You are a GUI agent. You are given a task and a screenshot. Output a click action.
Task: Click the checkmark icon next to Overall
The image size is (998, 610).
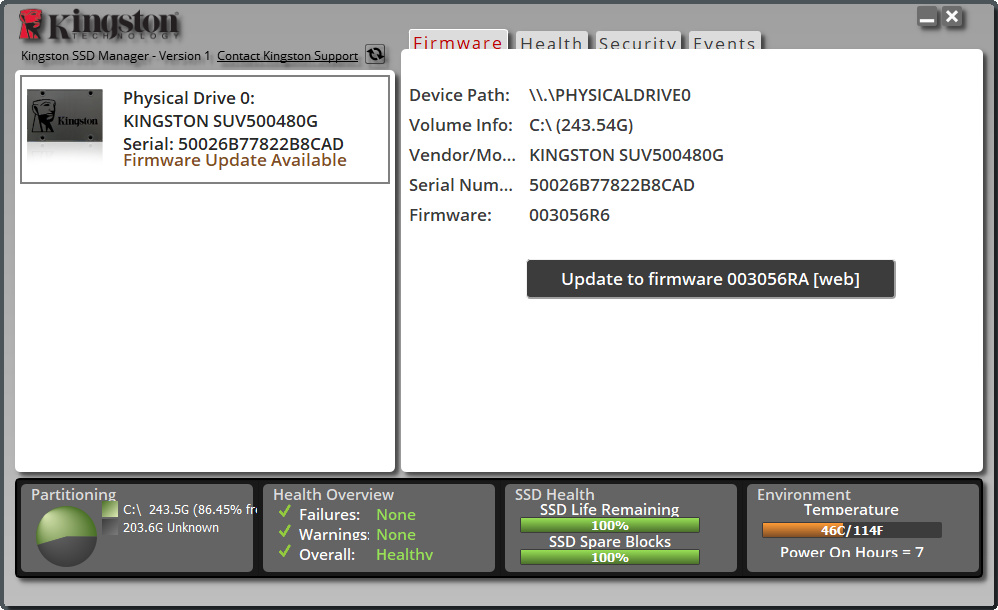click(x=285, y=553)
